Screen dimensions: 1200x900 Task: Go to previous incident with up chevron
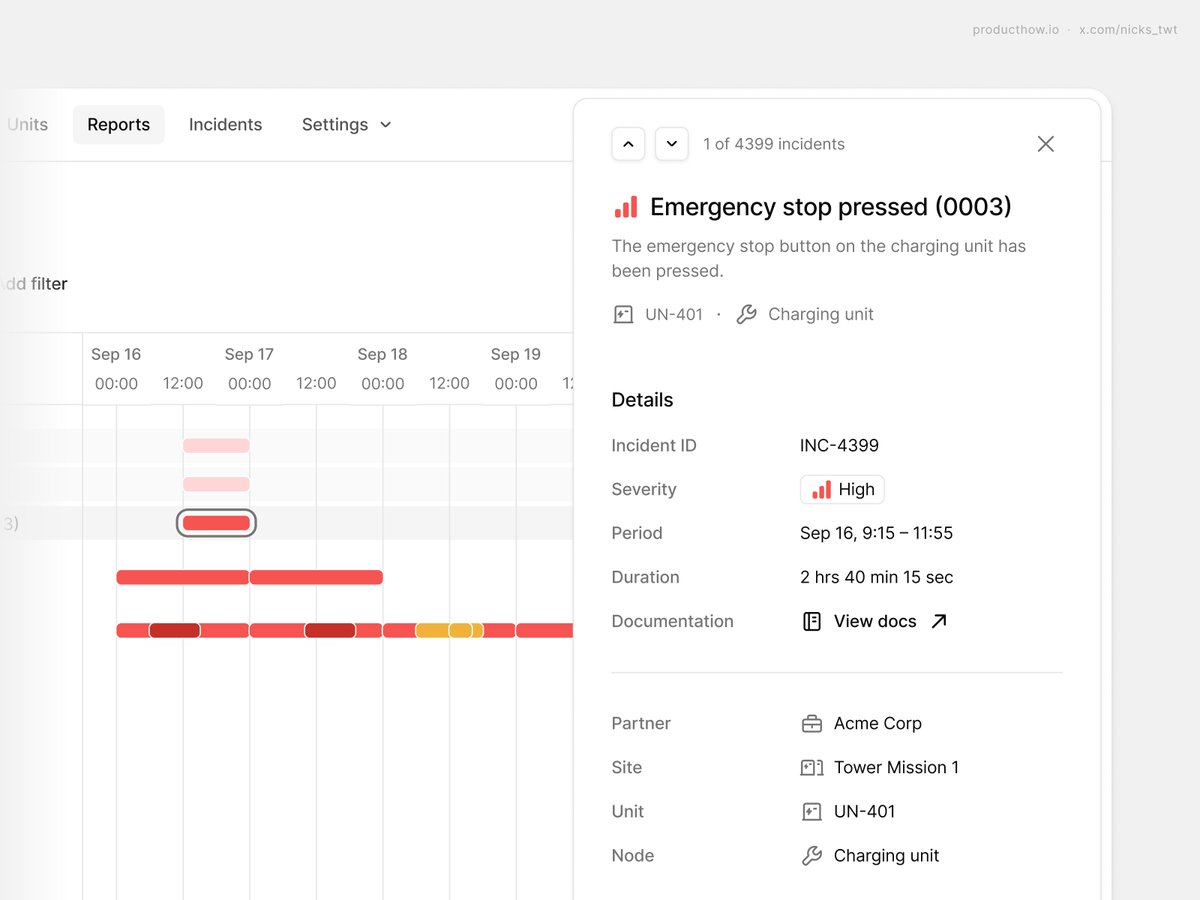[x=628, y=144]
